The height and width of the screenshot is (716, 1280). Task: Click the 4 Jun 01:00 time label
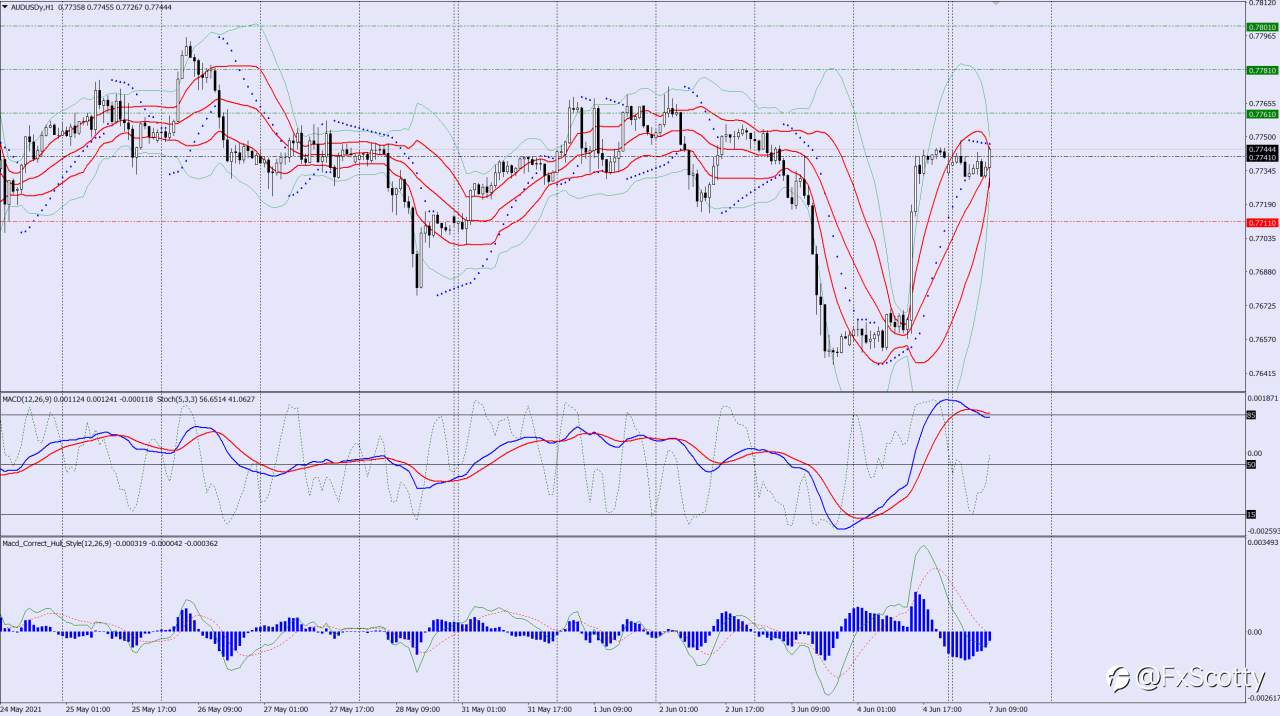[x=878, y=710]
